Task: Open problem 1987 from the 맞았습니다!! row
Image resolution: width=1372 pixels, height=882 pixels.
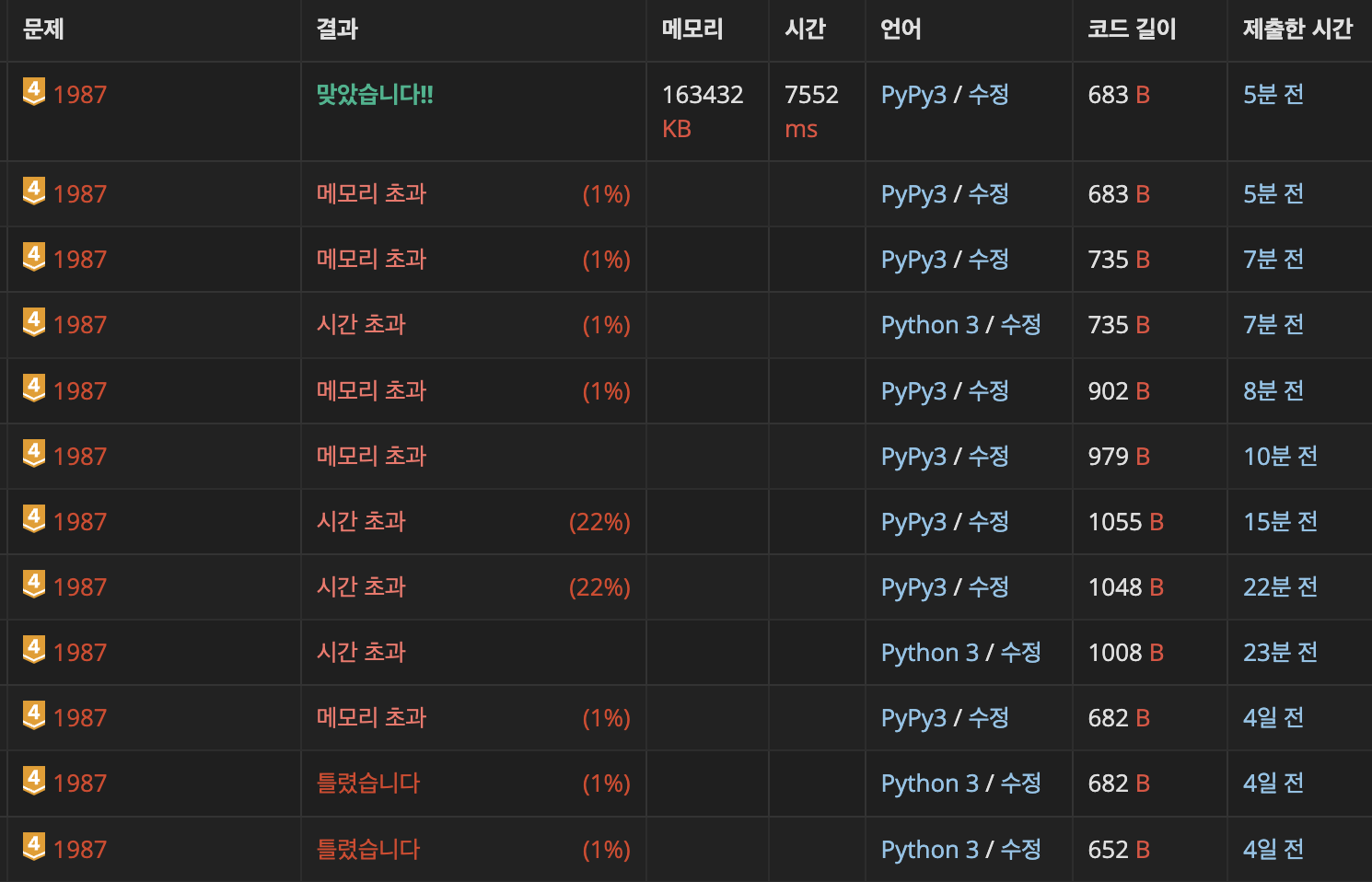Action: tap(80, 95)
